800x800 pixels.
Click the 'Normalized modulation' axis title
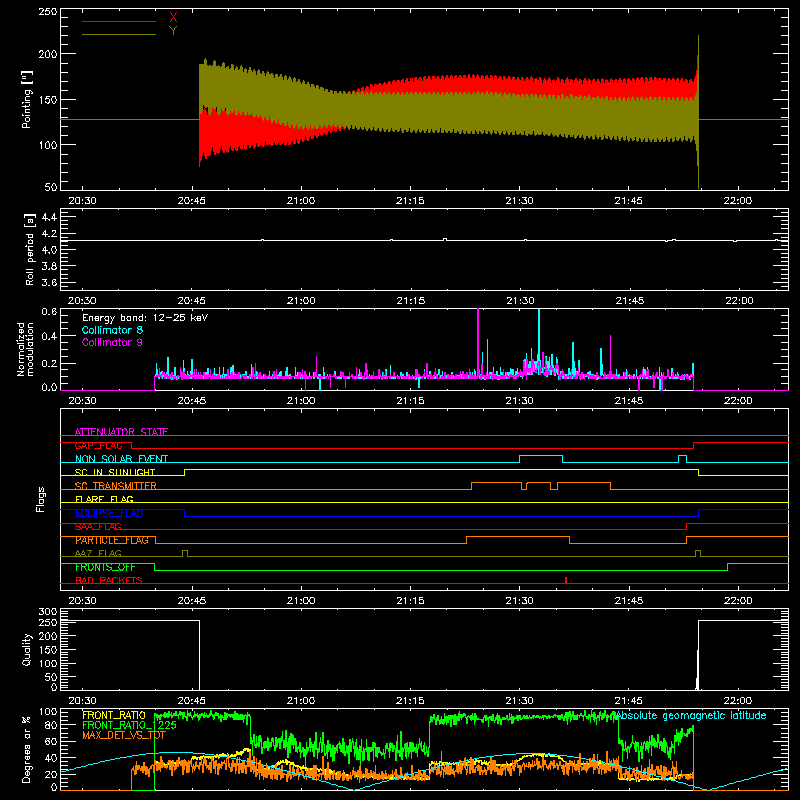coord(26,349)
